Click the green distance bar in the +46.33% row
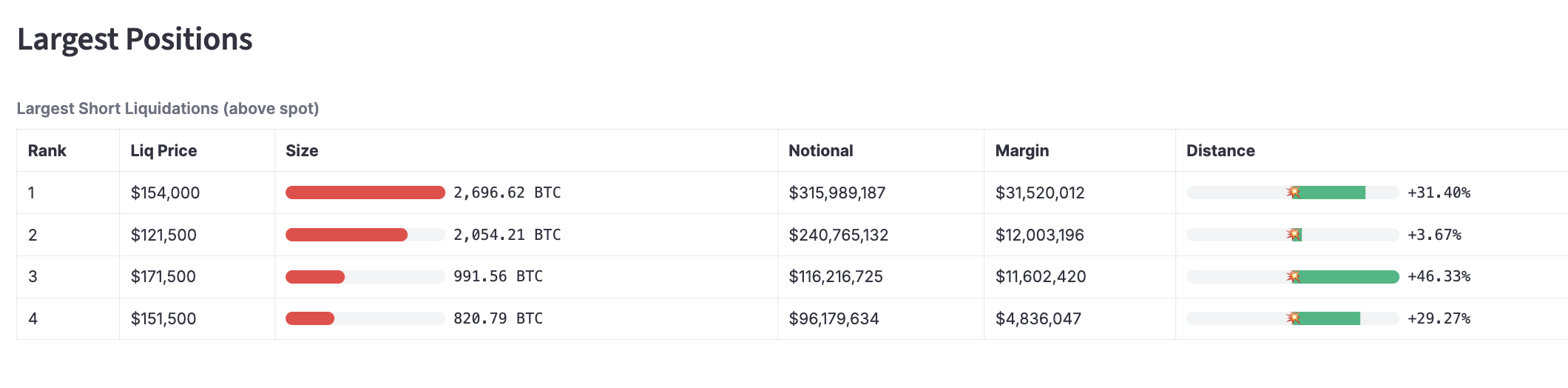This screenshot has height=388, width=1568. [1346, 277]
